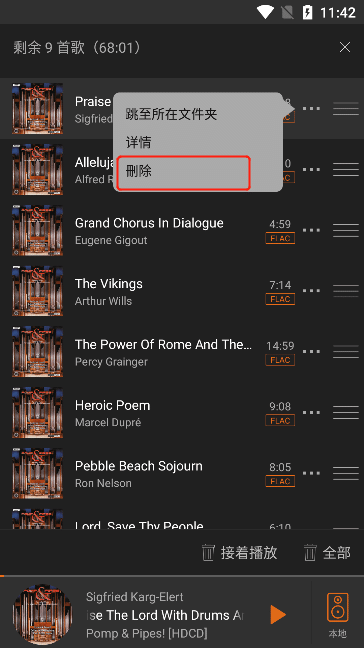Tap the 接着播放 trash button
Image resolution: width=364 pixels, height=648 pixels.
239,553
